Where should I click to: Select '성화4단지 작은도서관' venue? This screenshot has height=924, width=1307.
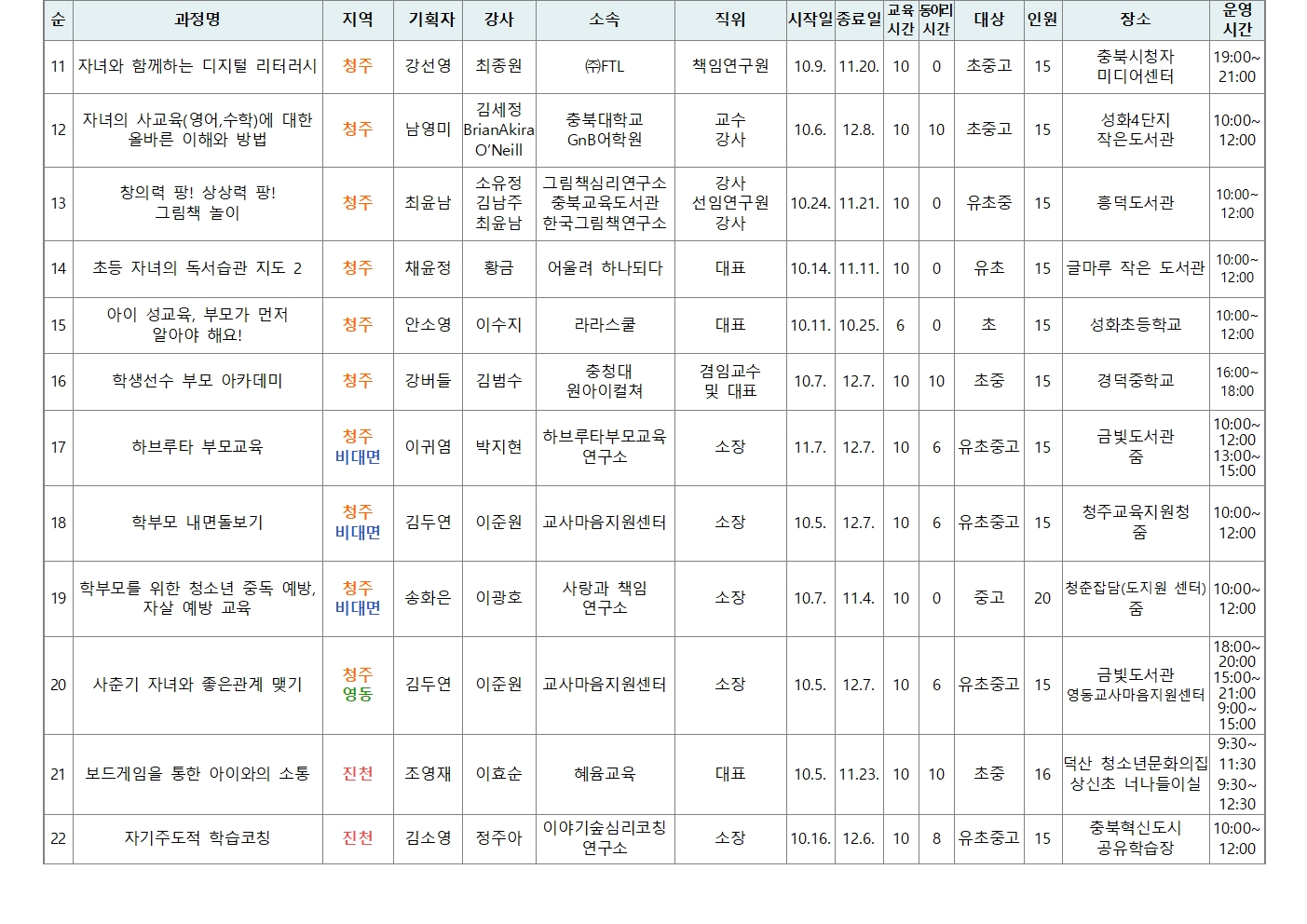pos(1135,129)
